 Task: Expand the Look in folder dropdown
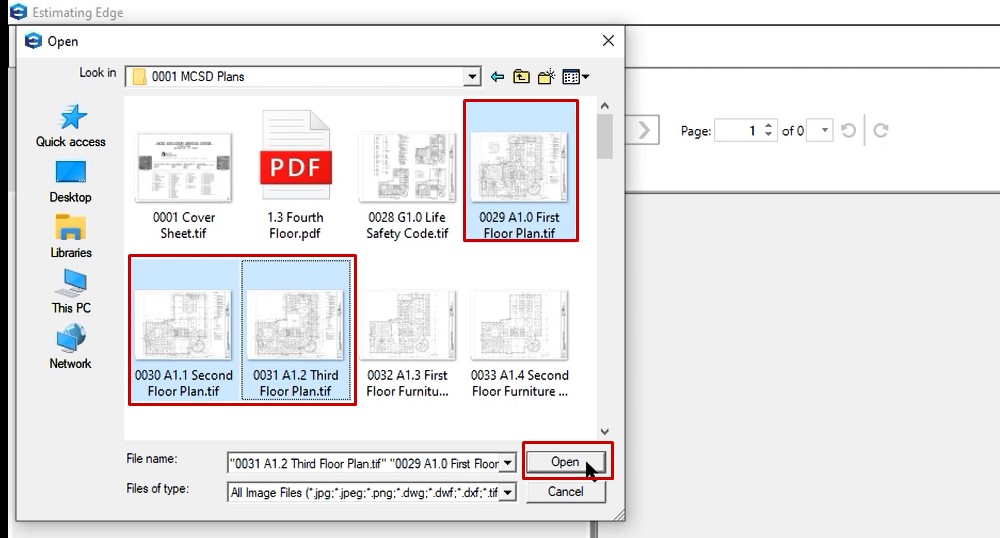point(472,76)
